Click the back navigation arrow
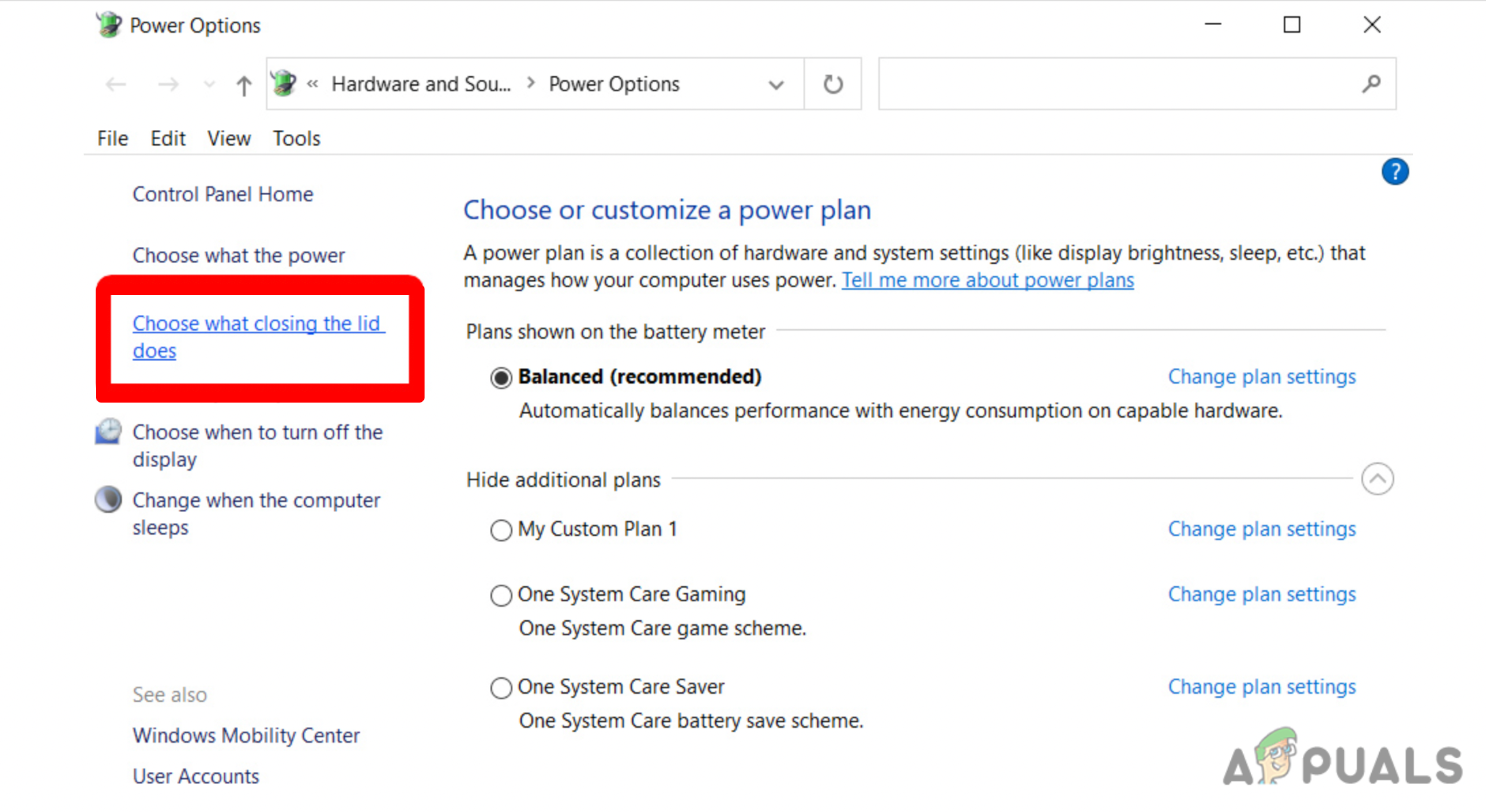The height and width of the screenshot is (812, 1486). tap(116, 84)
